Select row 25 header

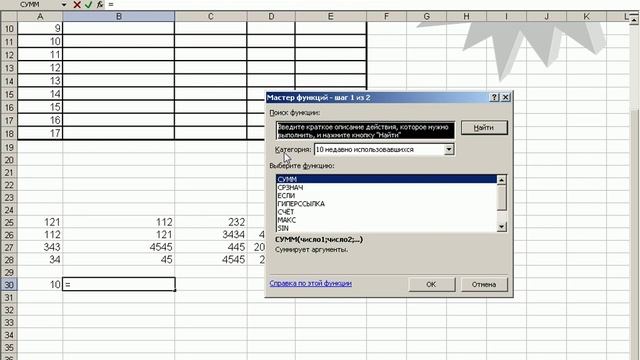tap(9, 222)
